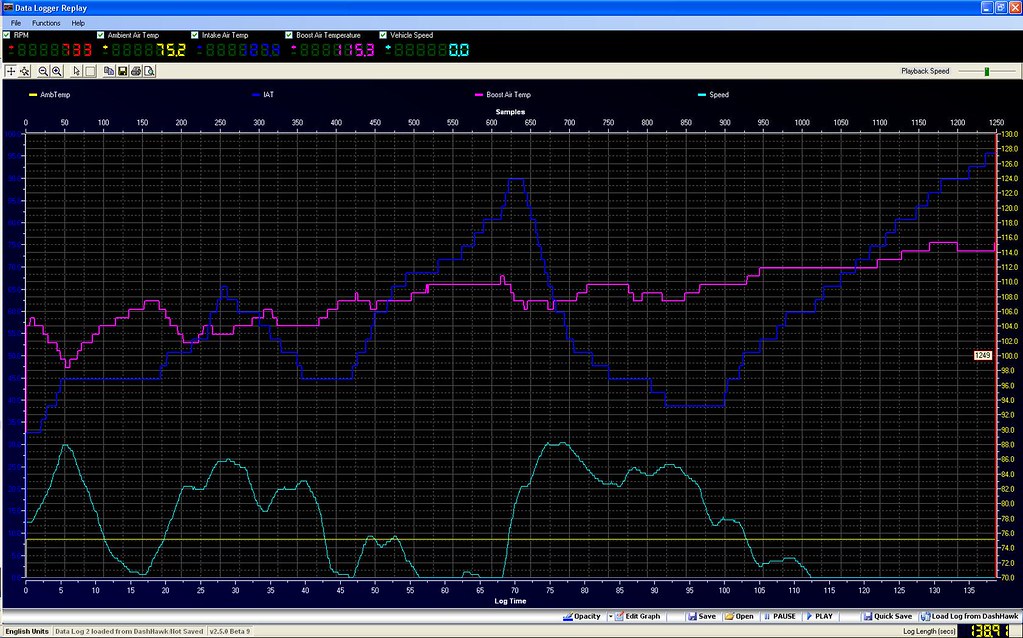
Task: Click the Boost Air Temperature readout value
Action: pyautogui.click(x=333, y=50)
